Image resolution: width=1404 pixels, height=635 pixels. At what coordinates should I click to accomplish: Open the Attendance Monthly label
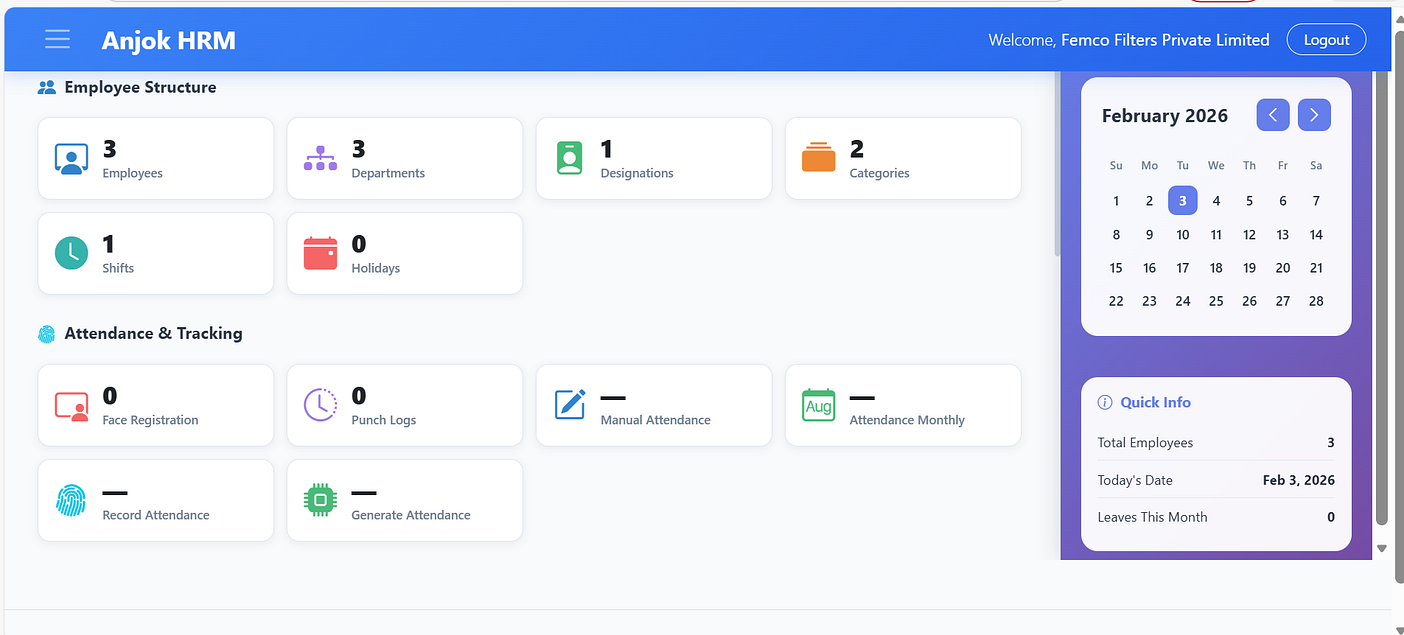click(x=907, y=420)
